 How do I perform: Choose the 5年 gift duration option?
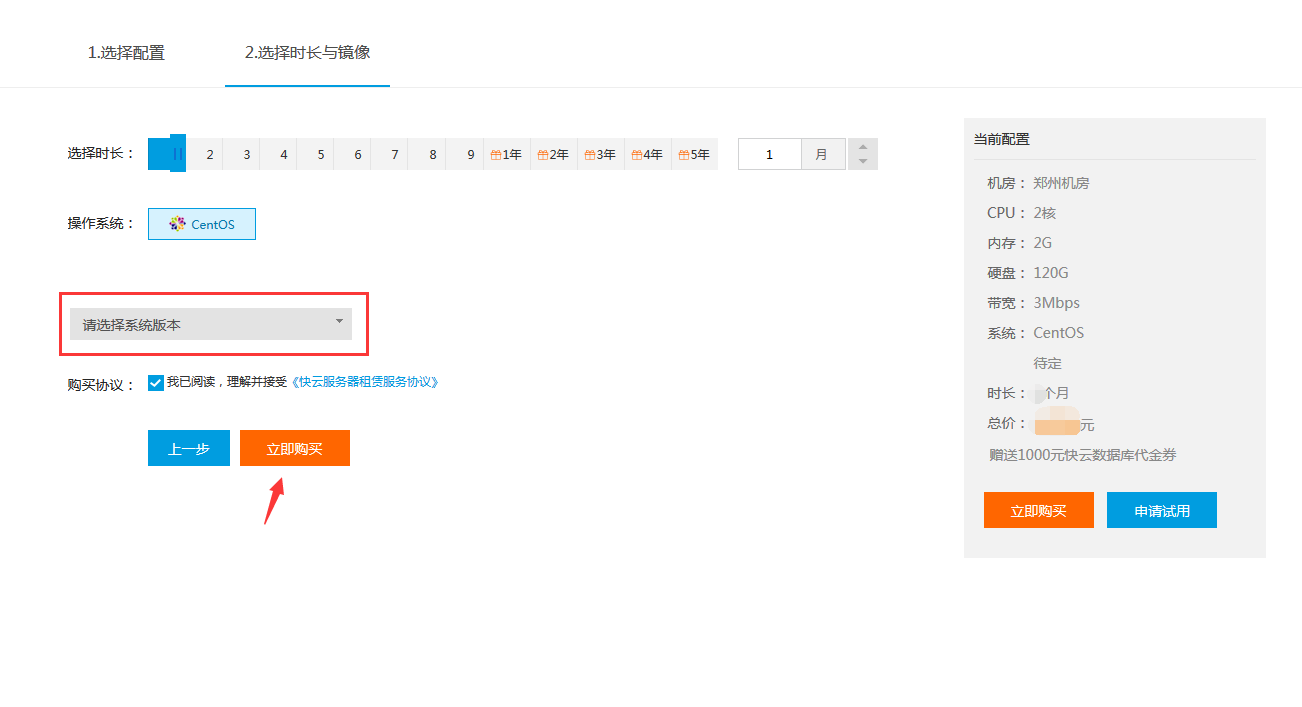click(694, 155)
